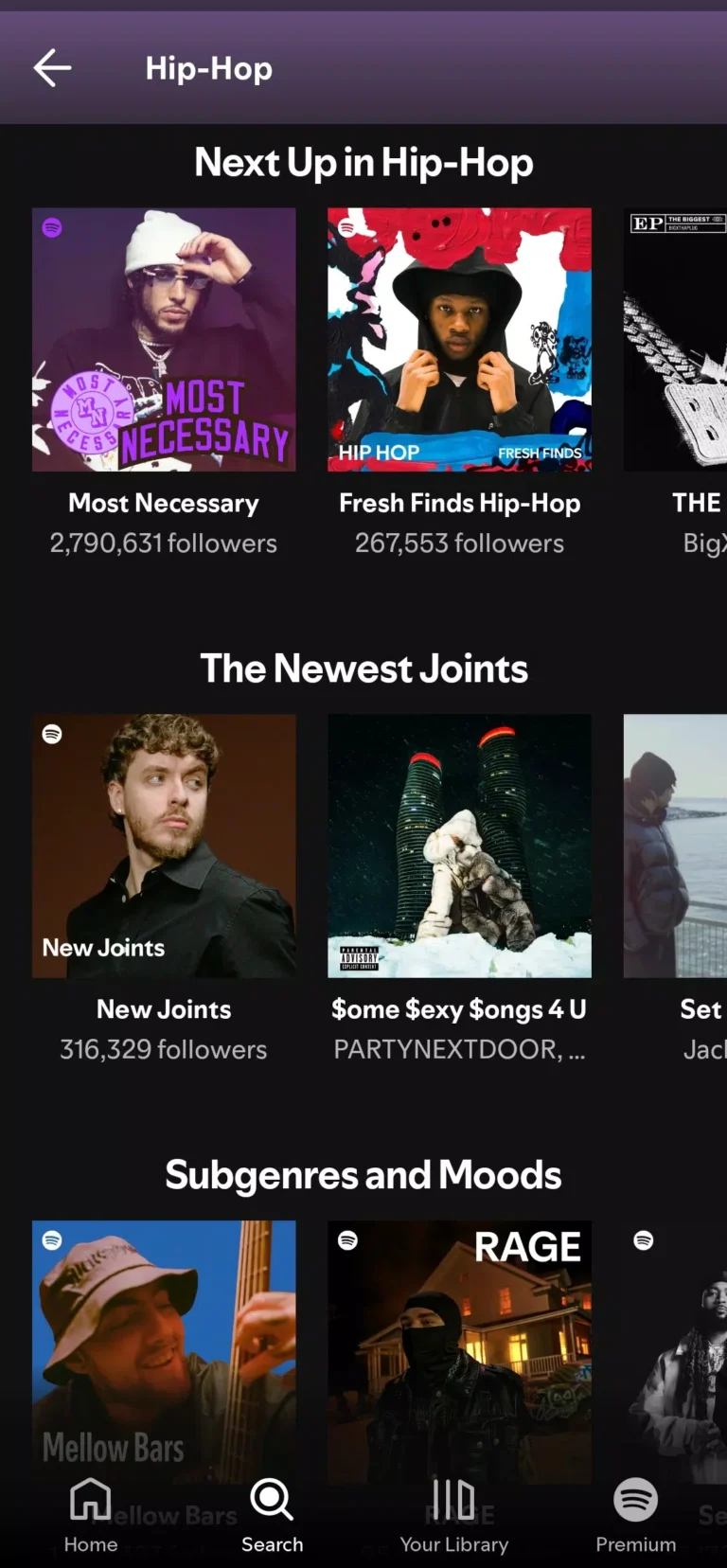Open the RAGE subgenre card

459,1352
